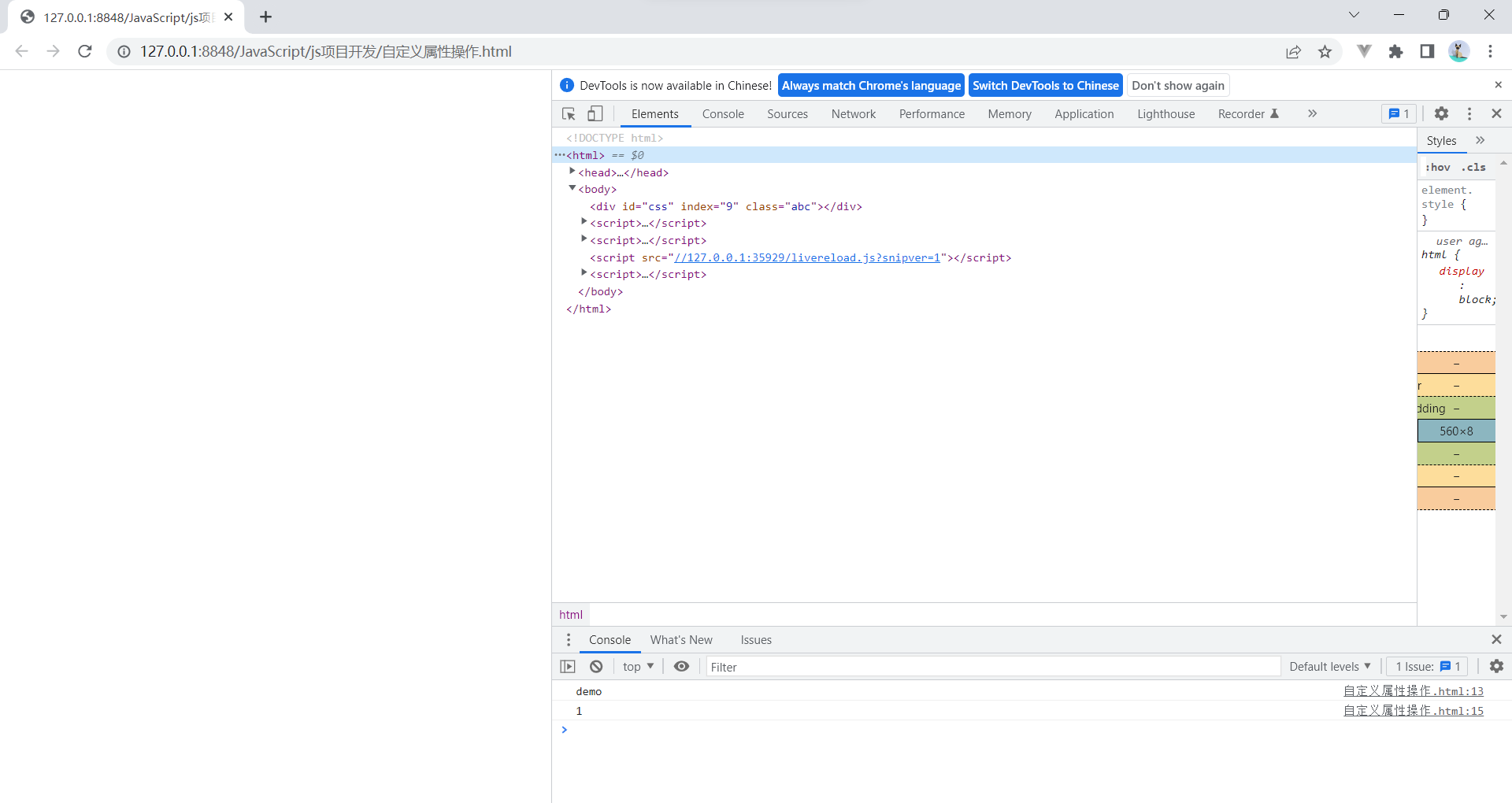Open the livereload.js source link

[809, 257]
